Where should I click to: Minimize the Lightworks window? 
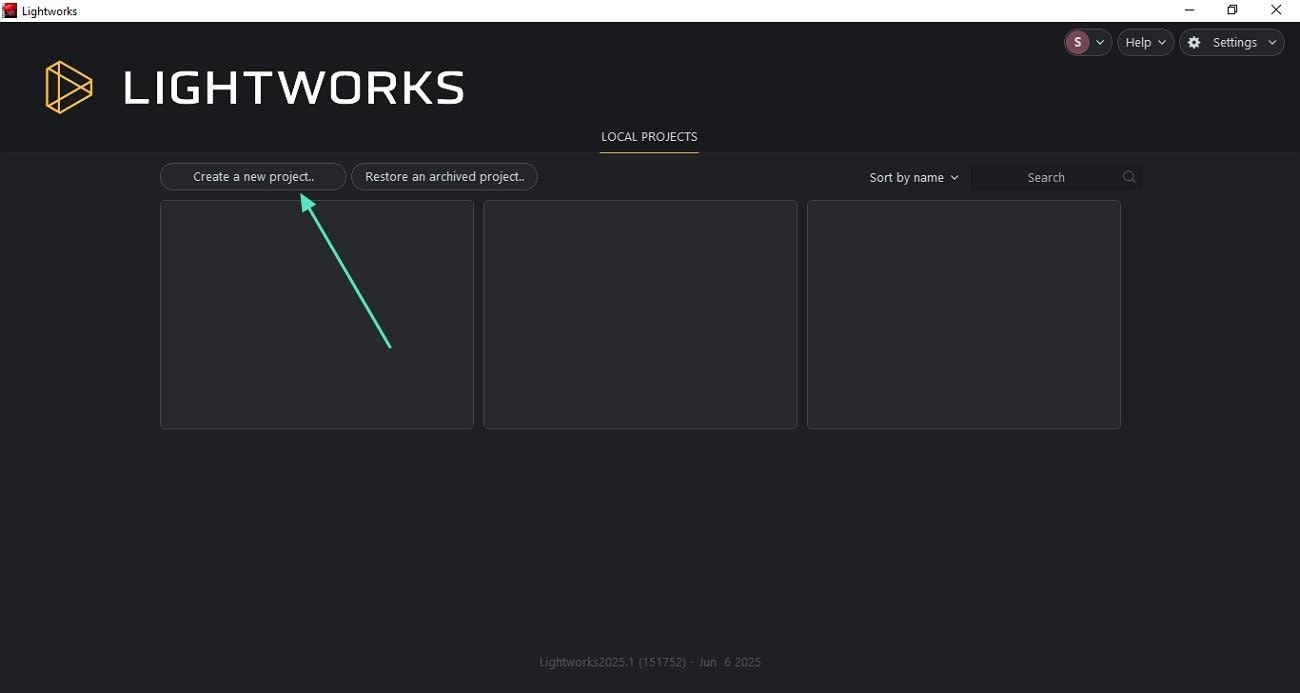point(1189,11)
